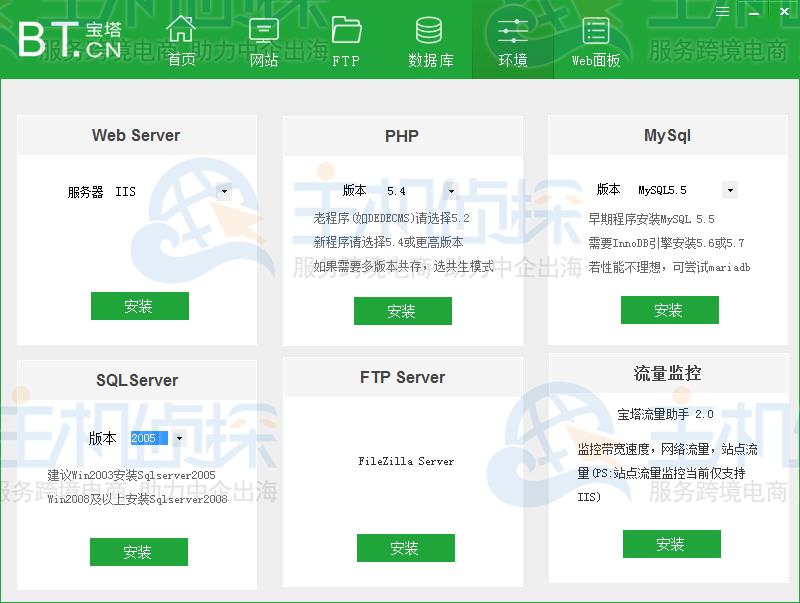Image resolution: width=800 pixels, height=603 pixels.
Task: Click the Win2008及以上安装Sqlserver2008 note
Action: point(137,499)
